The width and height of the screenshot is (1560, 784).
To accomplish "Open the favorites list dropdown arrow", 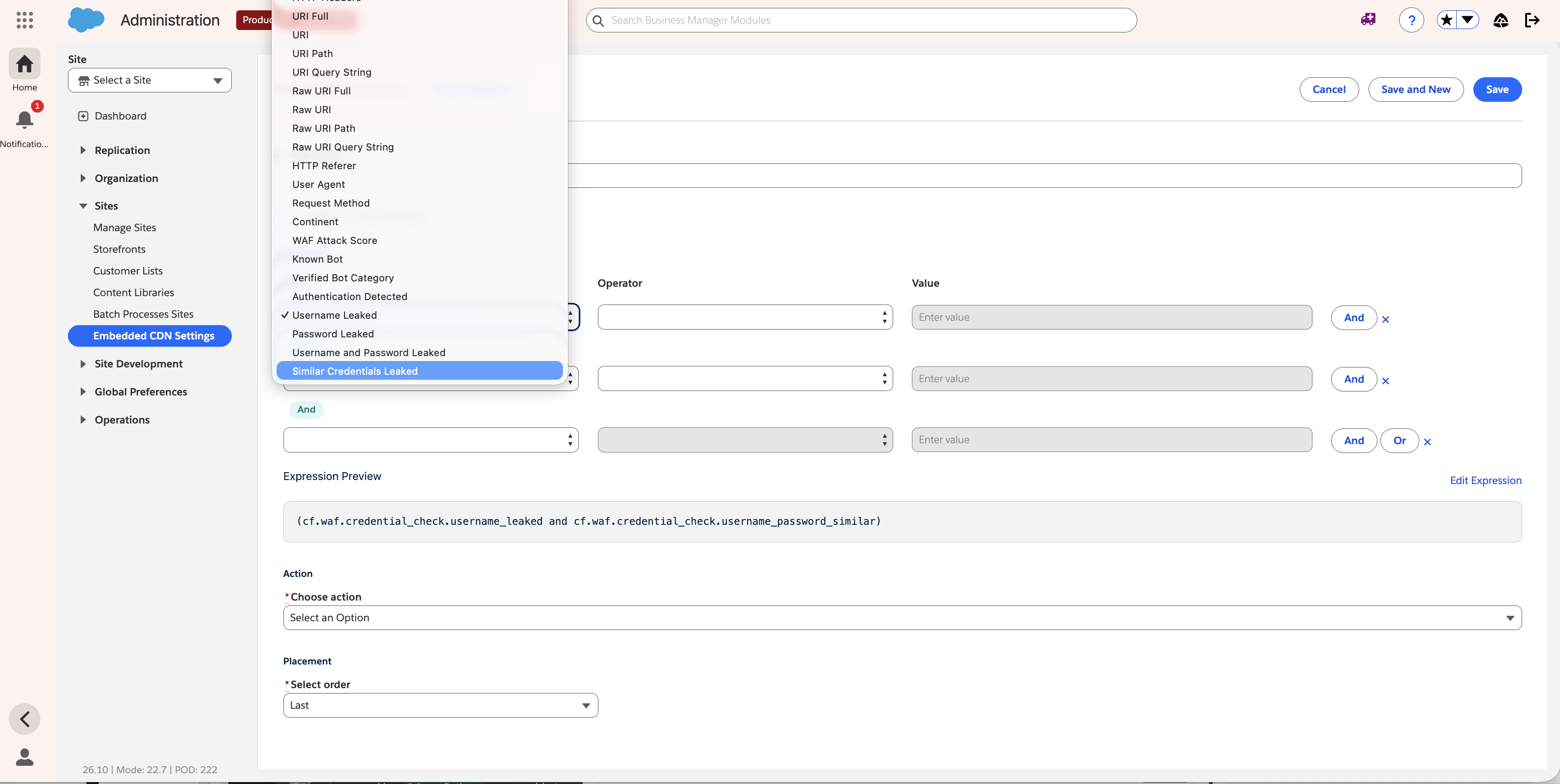I will click(1467, 20).
